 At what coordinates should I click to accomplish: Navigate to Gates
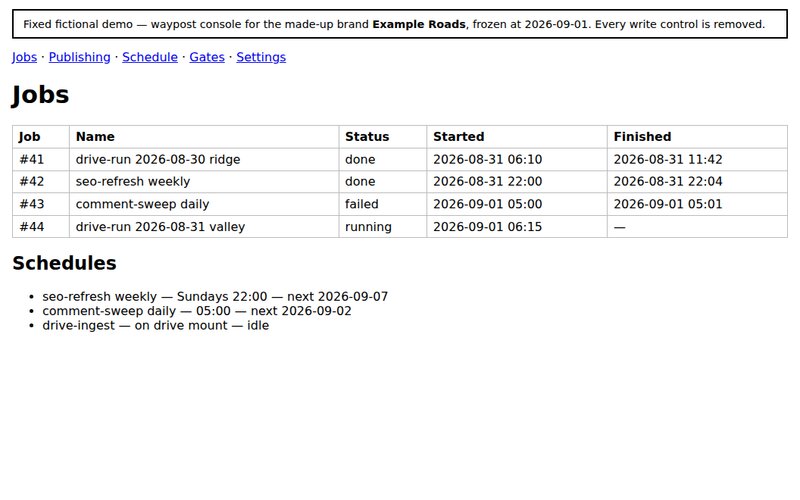[207, 57]
